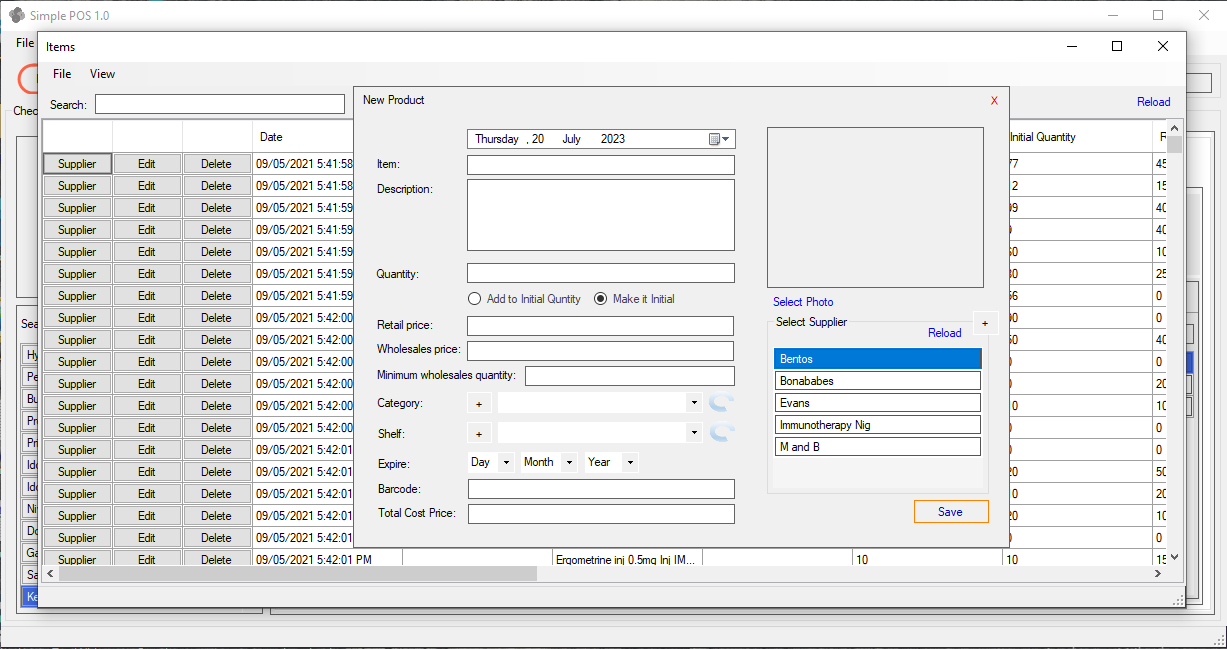This screenshot has width=1227, height=649.
Task: Open the File menu in Items window
Action: point(62,74)
